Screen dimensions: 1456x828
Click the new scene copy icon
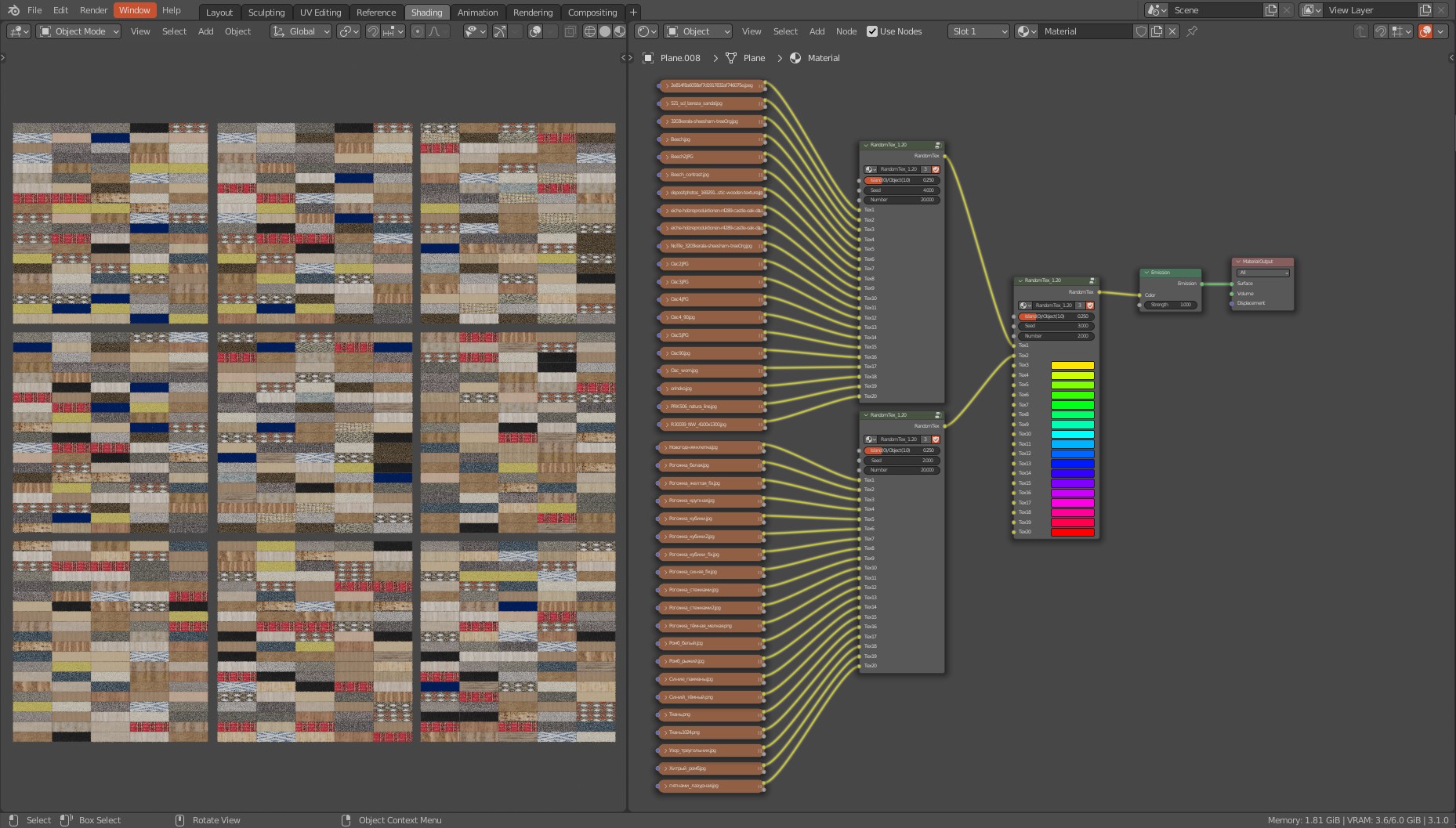click(x=1271, y=10)
